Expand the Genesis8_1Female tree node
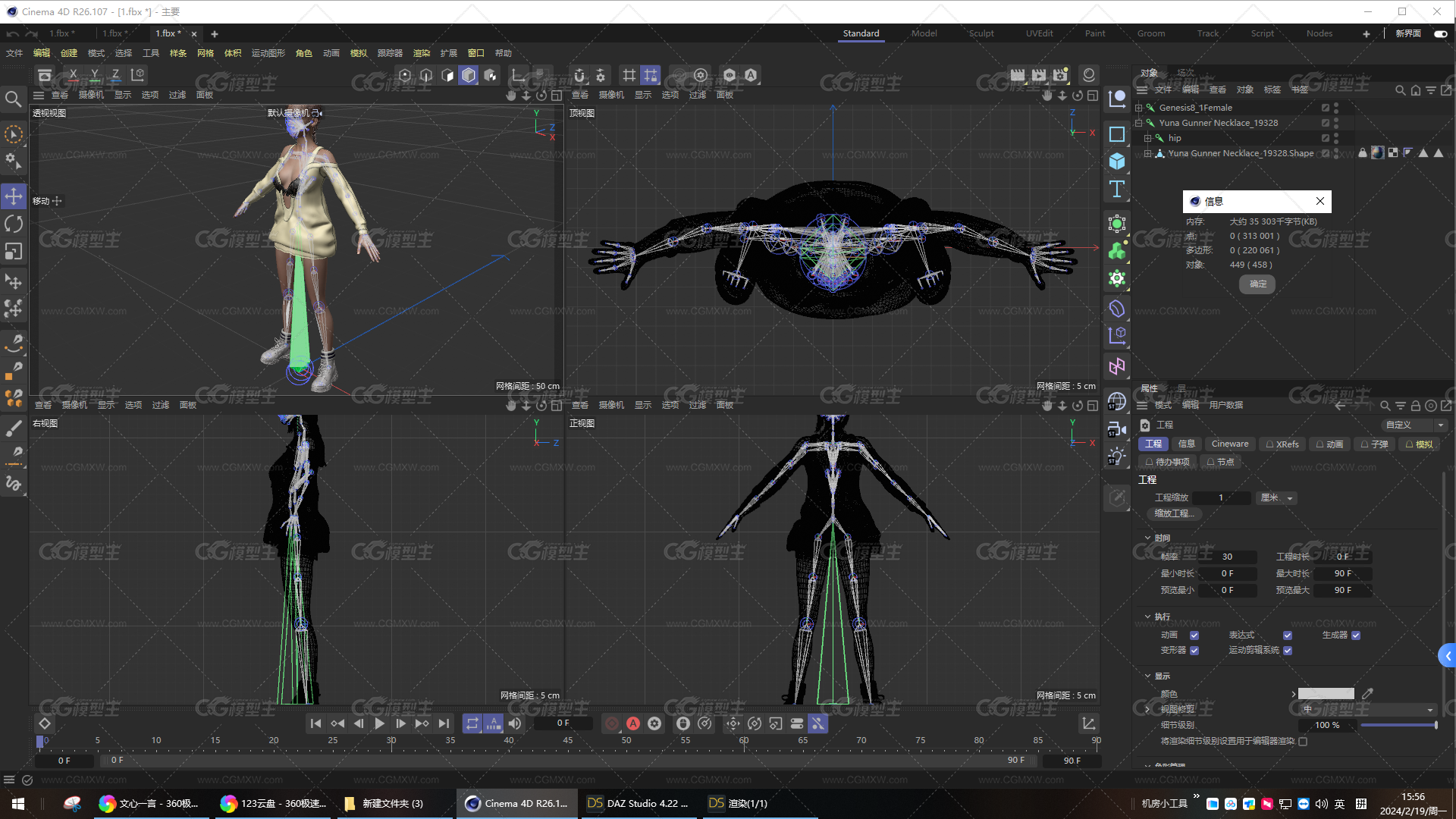 tap(1138, 108)
